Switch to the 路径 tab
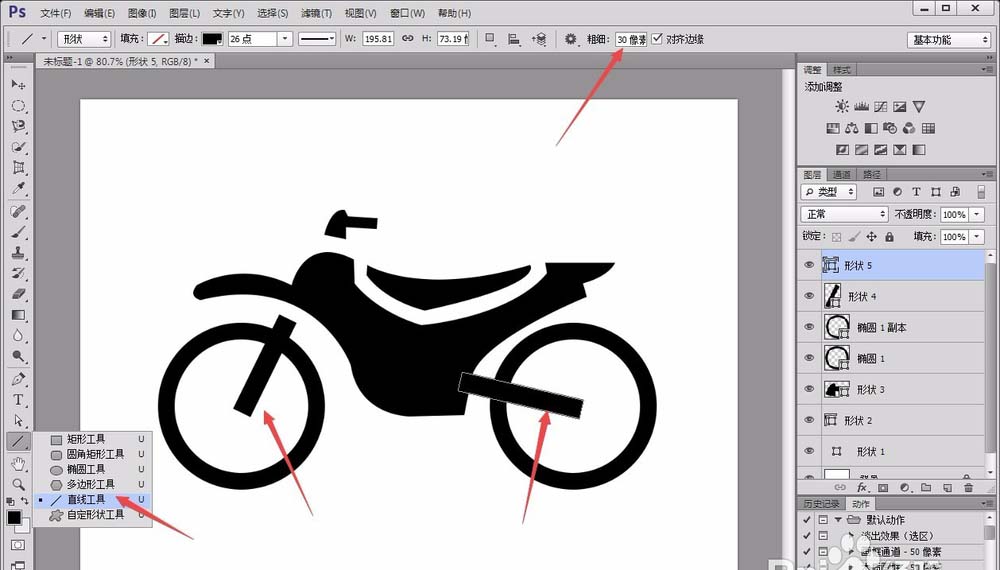The image size is (1000, 570). click(x=871, y=174)
